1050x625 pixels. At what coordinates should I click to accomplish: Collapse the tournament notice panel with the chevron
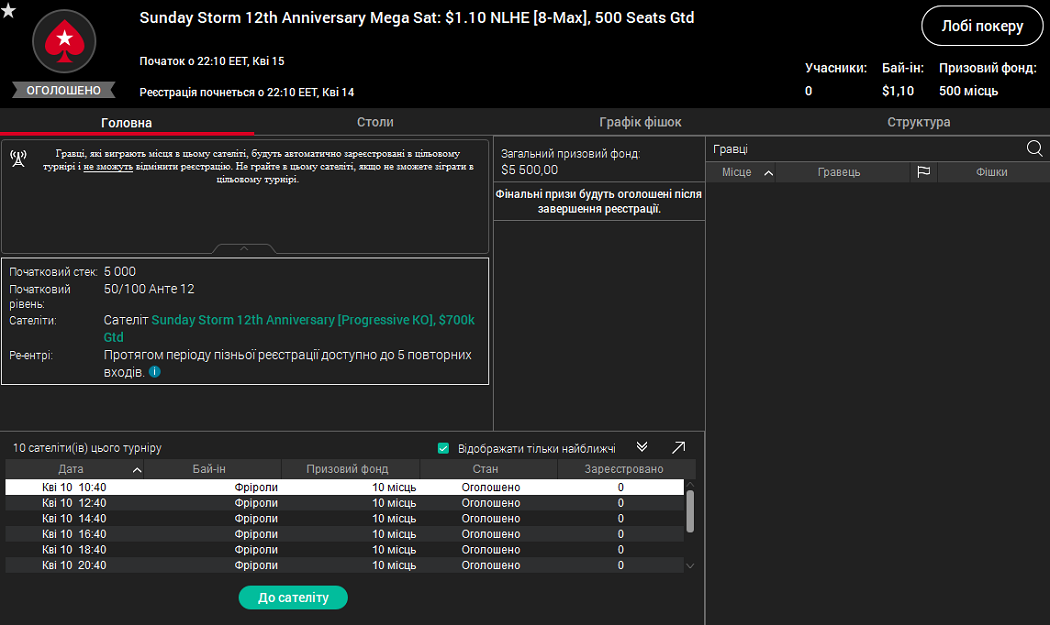tap(244, 248)
